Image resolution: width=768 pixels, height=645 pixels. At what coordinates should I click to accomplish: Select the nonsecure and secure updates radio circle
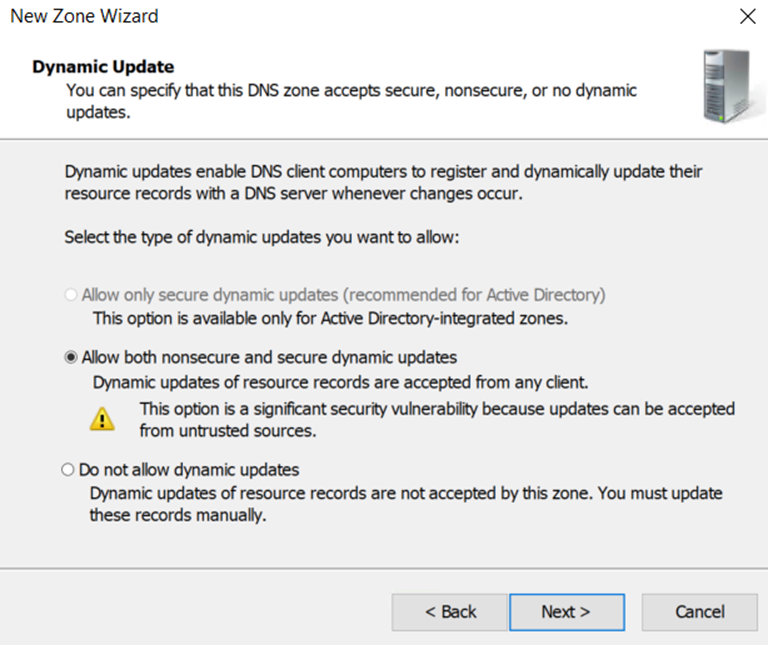click(70, 357)
